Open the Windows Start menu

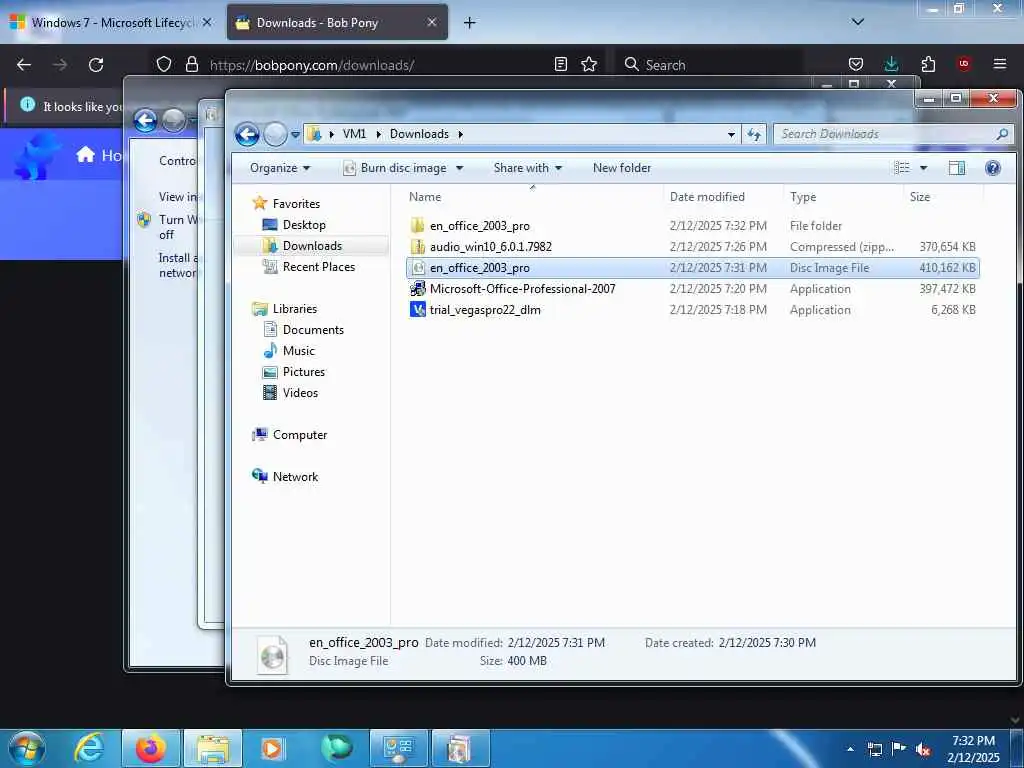click(27, 748)
